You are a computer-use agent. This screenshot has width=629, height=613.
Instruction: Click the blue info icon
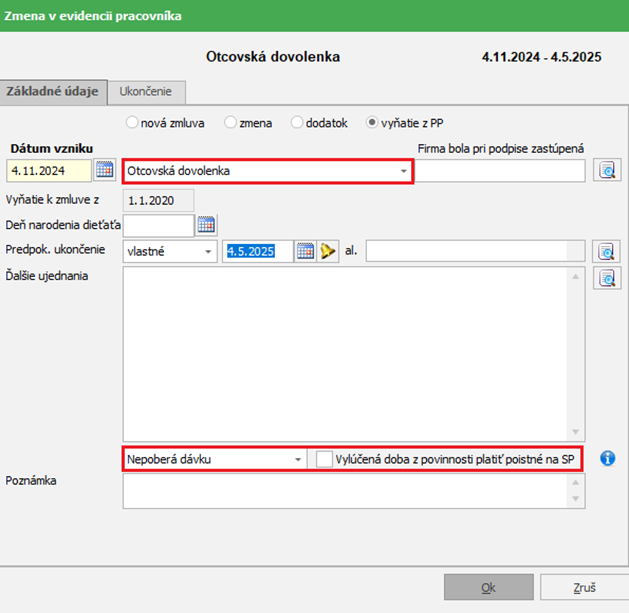pyautogui.click(x=607, y=458)
